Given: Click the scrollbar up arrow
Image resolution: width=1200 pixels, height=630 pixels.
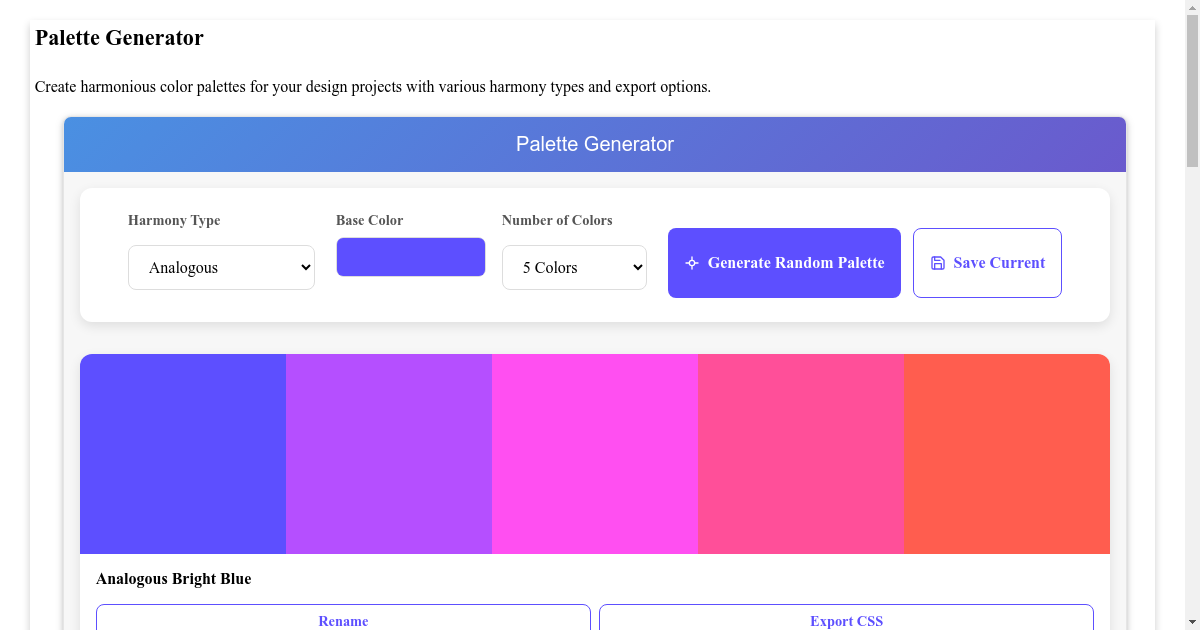Looking at the screenshot, I should pyautogui.click(x=1192, y=8).
